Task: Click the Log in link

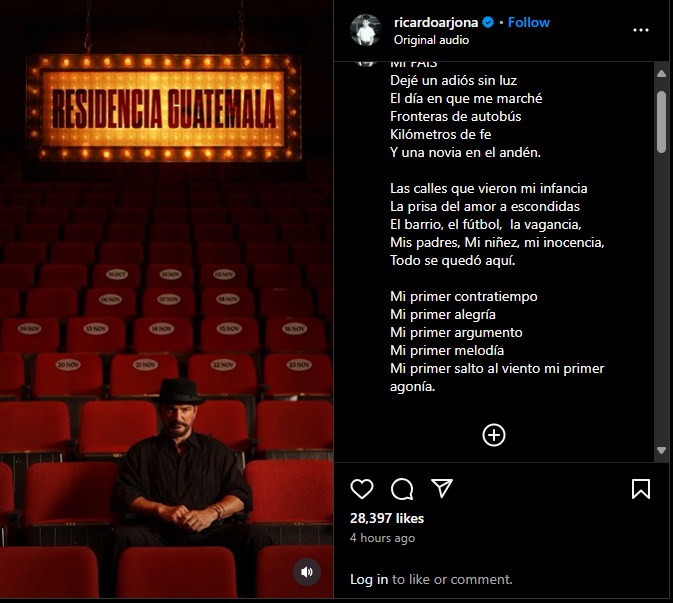Action: [x=369, y=579]
